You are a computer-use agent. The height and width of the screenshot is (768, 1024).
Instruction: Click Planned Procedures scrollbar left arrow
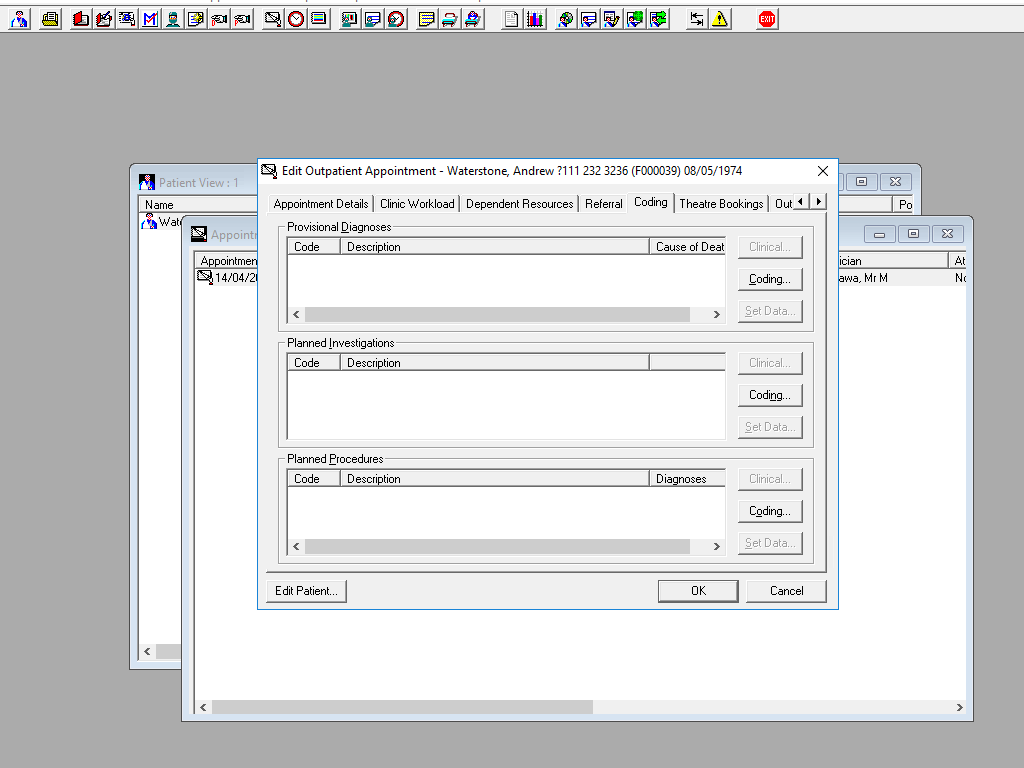pyautogui.click(x=296, y=546)
